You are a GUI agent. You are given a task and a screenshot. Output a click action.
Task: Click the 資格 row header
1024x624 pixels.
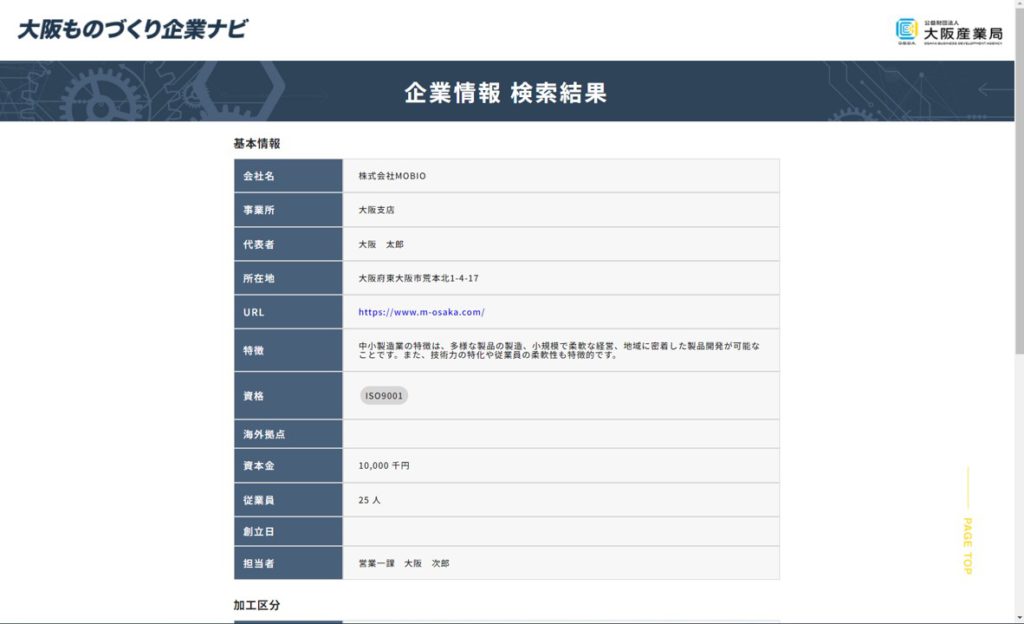(288, 396)
